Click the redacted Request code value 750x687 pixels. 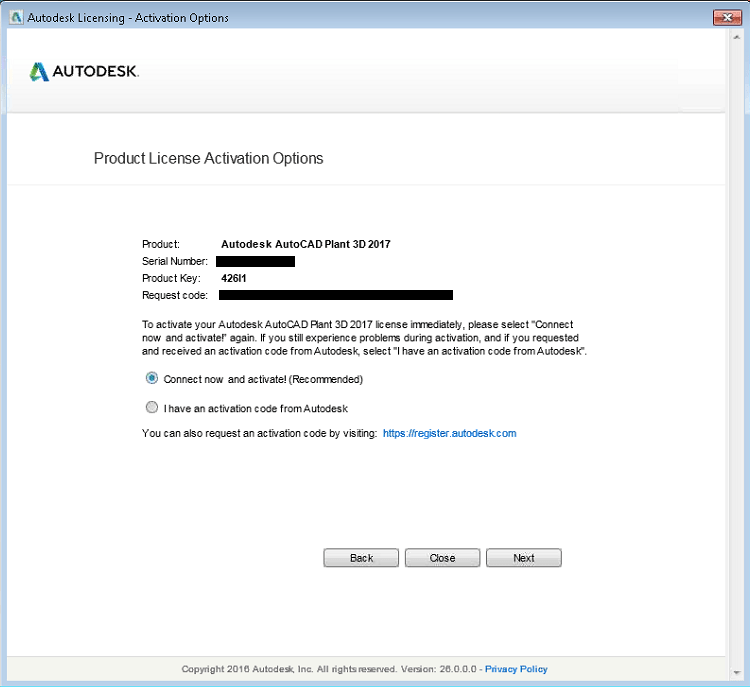[x=336, y=295]
